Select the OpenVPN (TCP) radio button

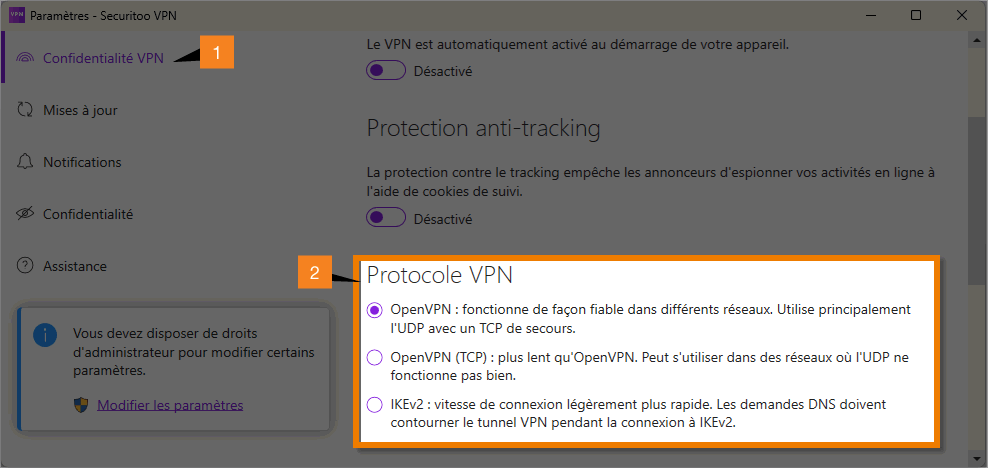pyautogui.click(x=374, y=357)
